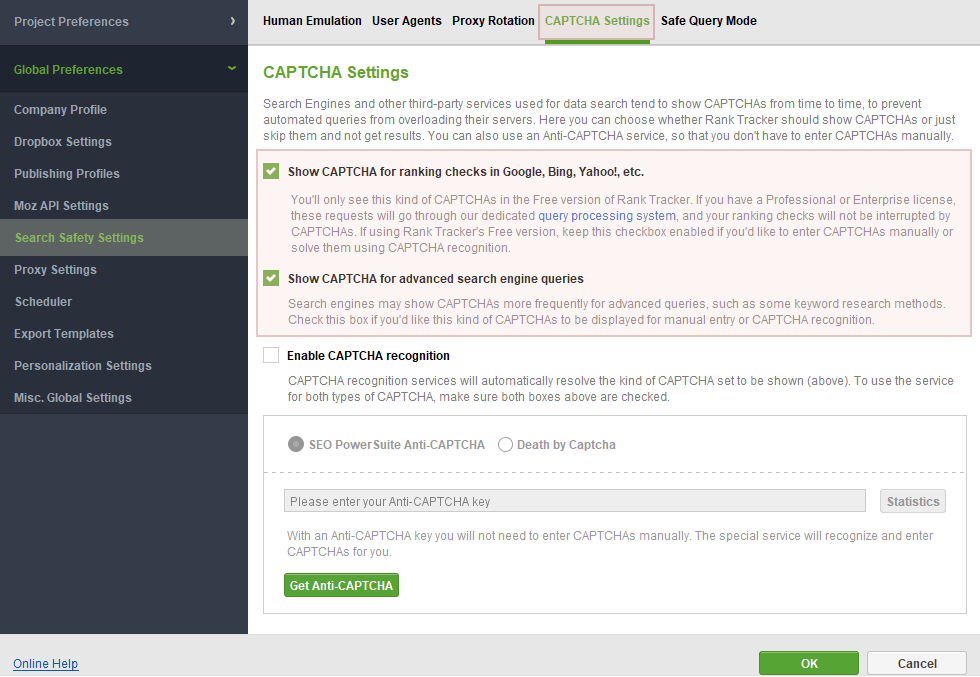Collapse Global Preferences section arrow
Viewport: 980px width, 677px height.
pyautogui.click(x=232, y=68)
